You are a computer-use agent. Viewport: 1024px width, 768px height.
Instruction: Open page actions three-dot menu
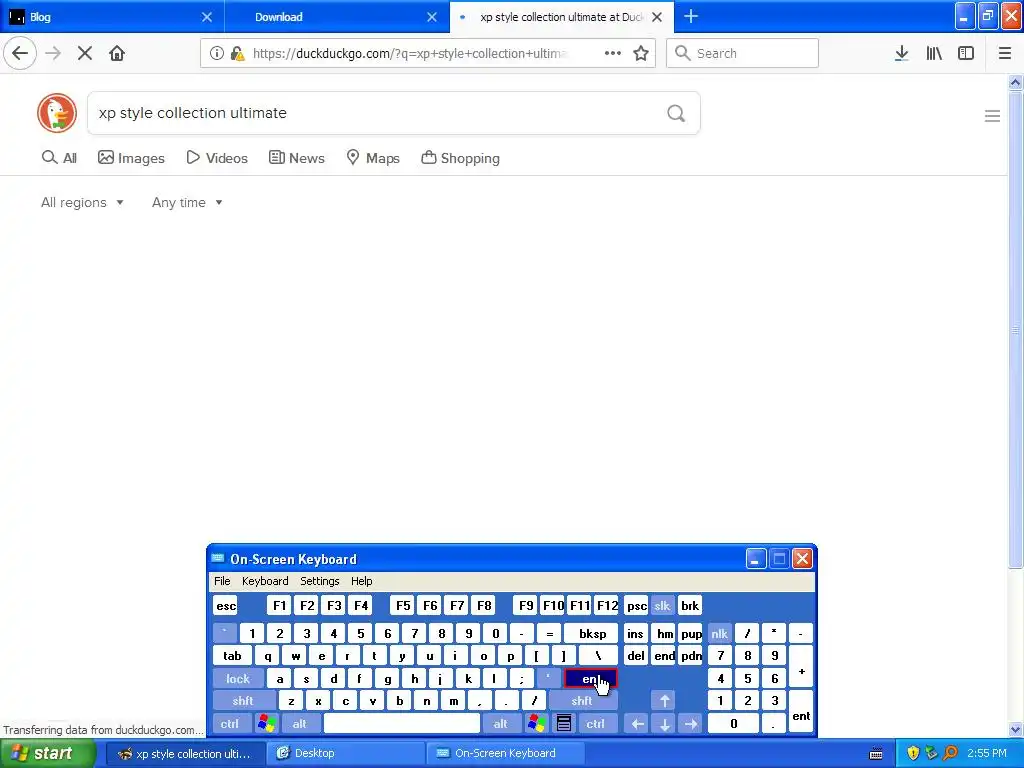613,54
